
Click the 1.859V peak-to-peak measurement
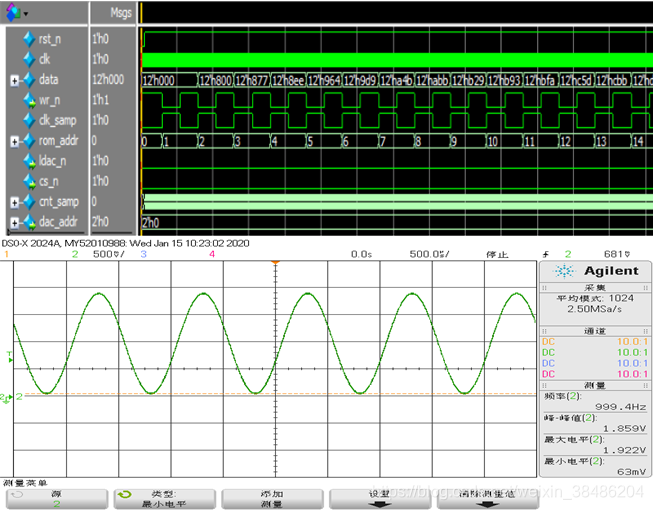[625, 428]
